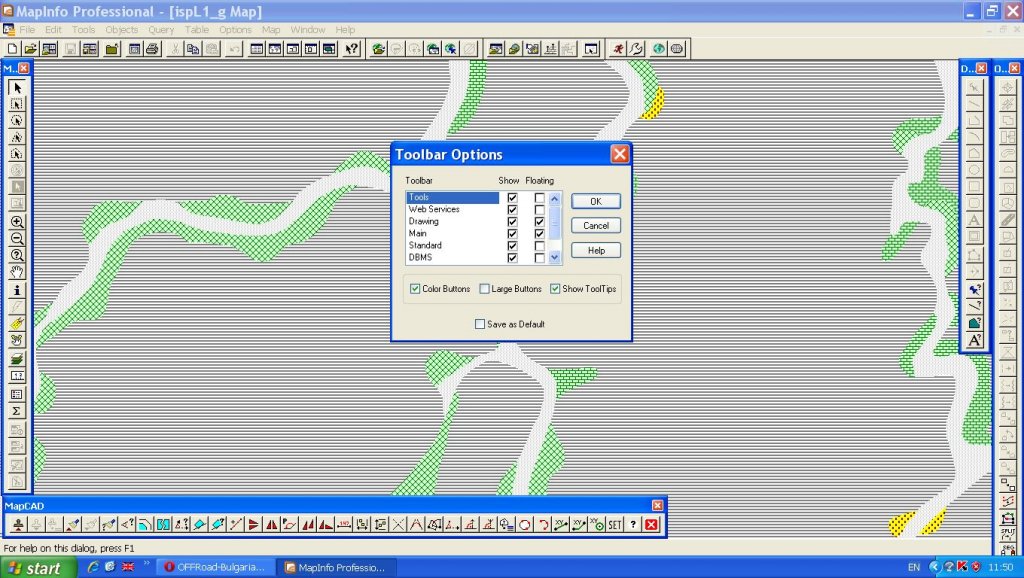Click the Sum statistics tool icon
1024x578 pixels.
click(17, 411)
